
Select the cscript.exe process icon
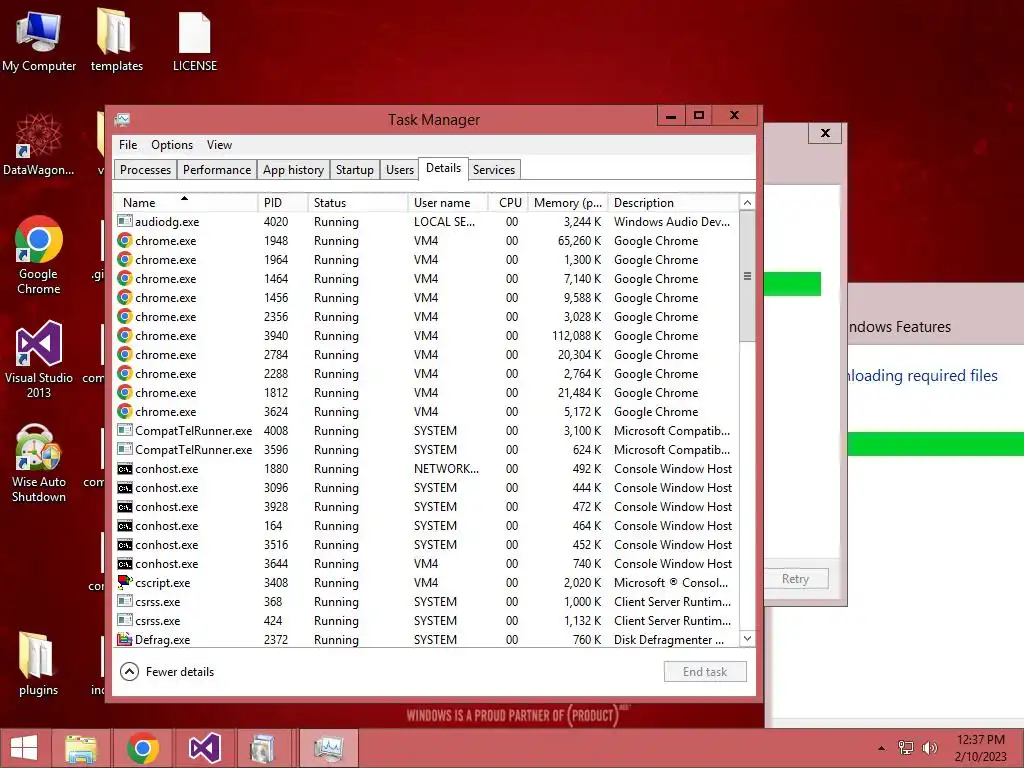[x=125, y=583]
